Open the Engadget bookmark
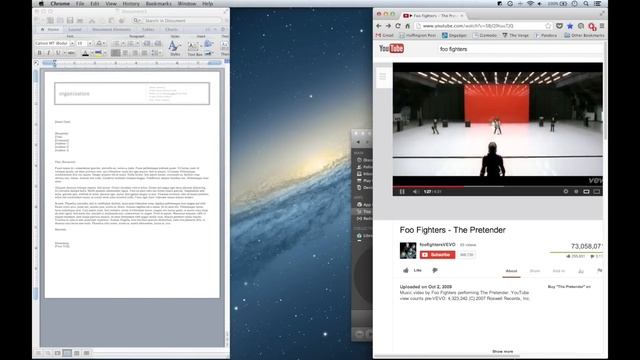The width and height of the screenshot is (640, 360). (x=454, y=36)
